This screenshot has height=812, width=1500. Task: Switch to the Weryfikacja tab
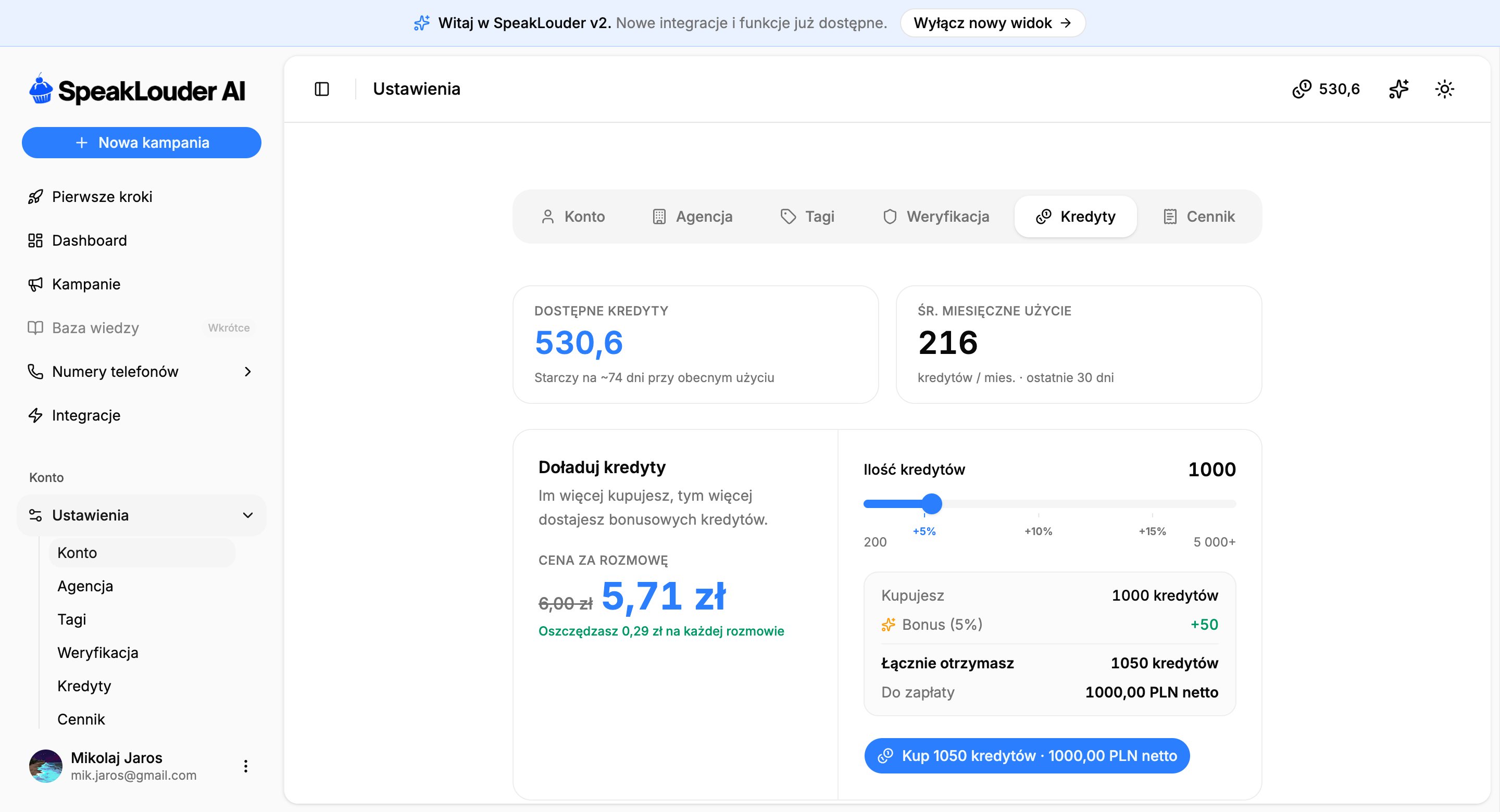point(936,217)
